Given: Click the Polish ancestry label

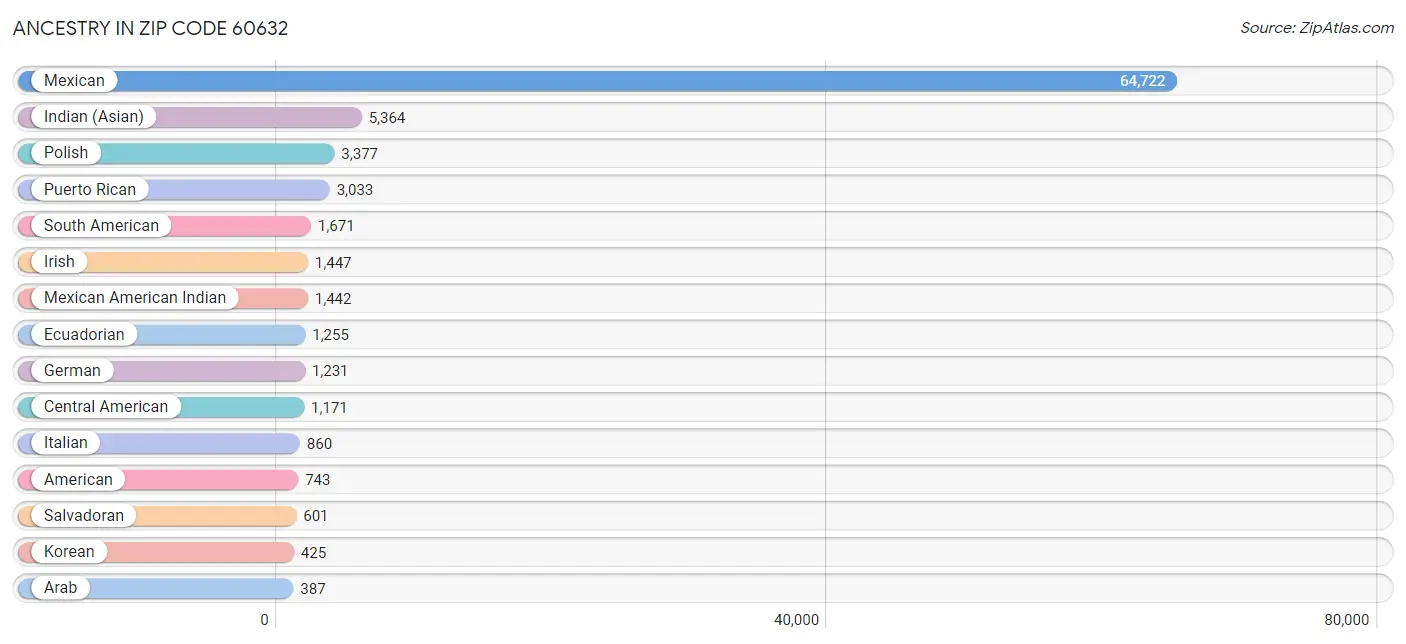Looking at the screenshot, I should [66, 153].
